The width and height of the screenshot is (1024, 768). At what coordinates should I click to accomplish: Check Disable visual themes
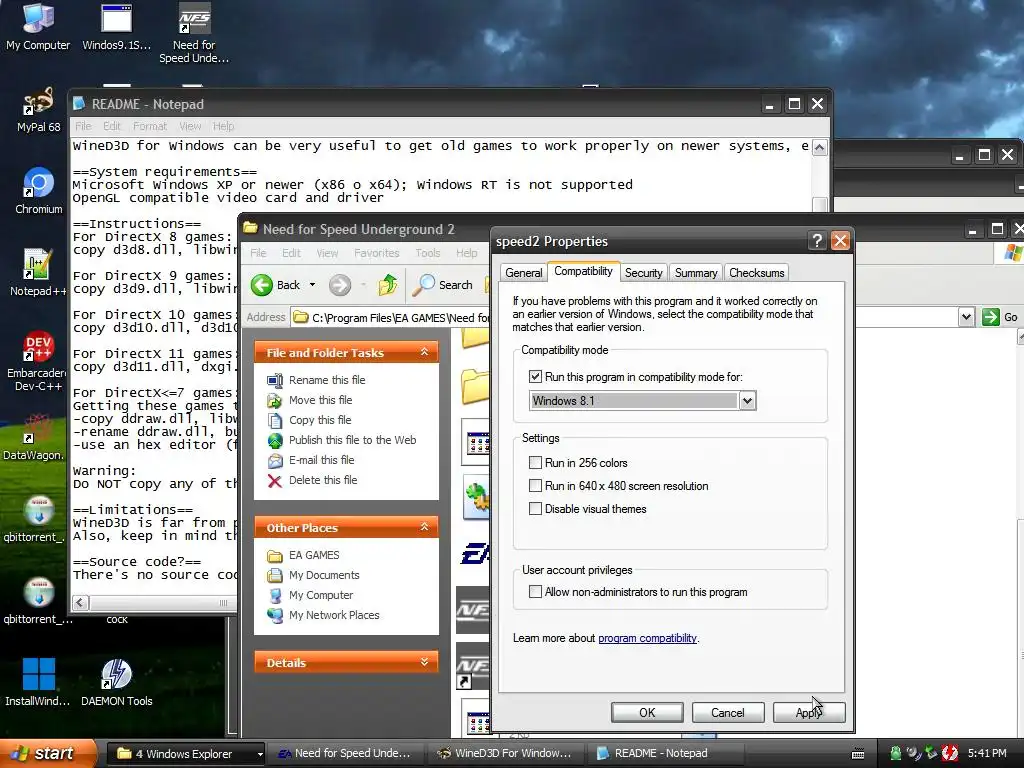(536, 509)
